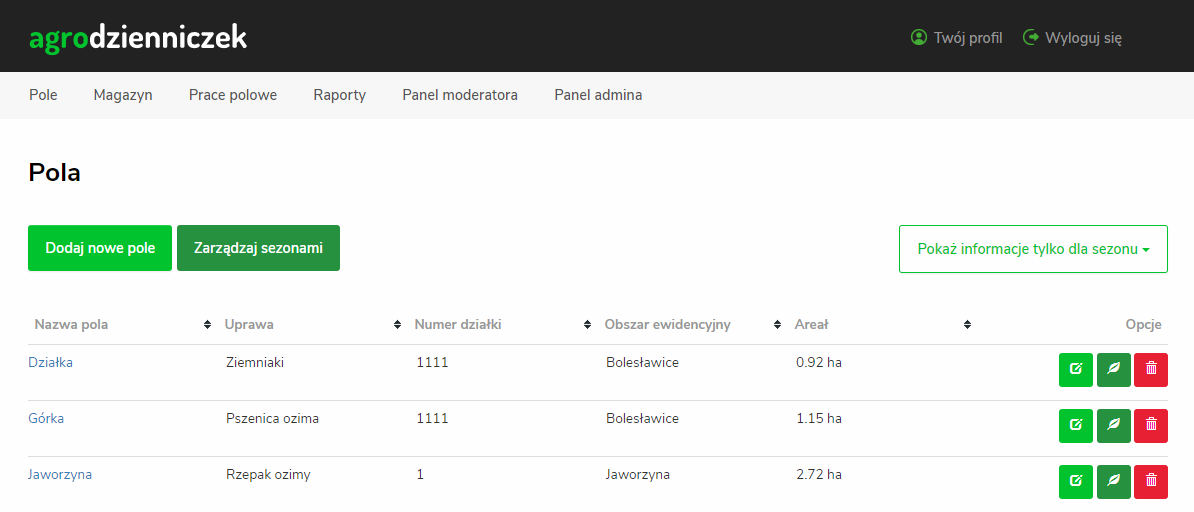
Task: Sort table by Nazwa pola column arrows
Action: [207, 325]
